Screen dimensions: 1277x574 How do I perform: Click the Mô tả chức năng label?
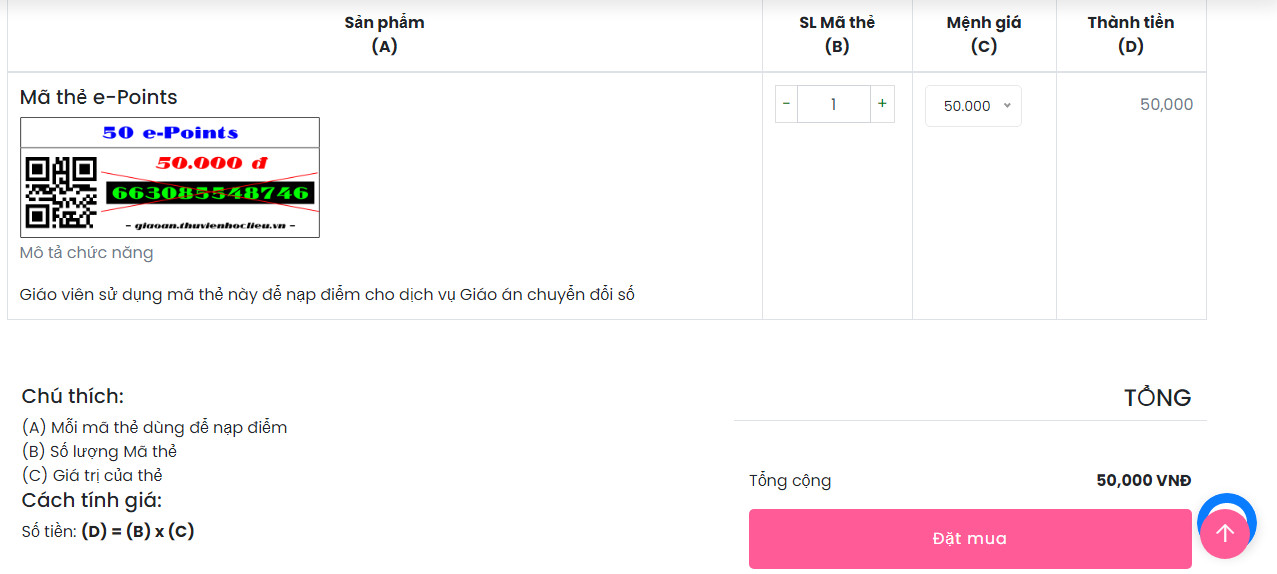(x=87, y=253)
